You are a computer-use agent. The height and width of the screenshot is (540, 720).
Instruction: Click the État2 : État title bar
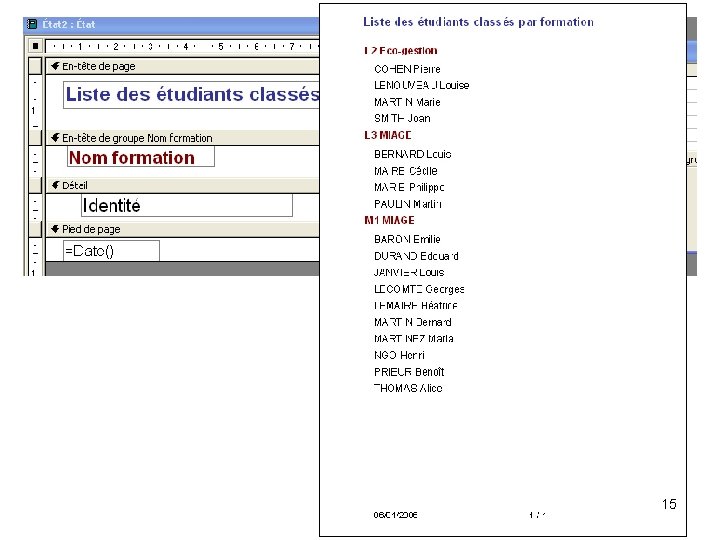click(171, 25)
